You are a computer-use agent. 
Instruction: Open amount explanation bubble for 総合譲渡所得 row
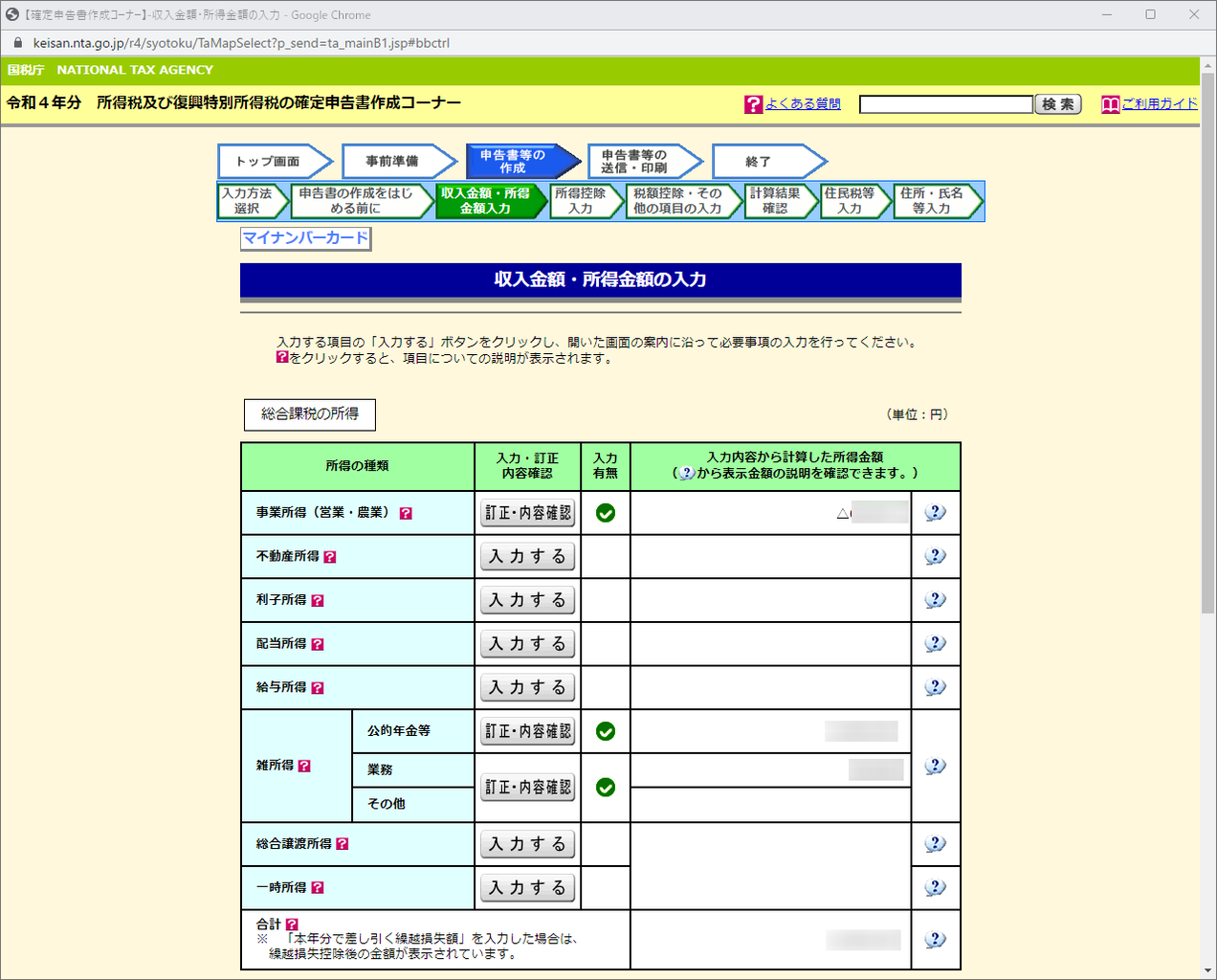point(935,844)
